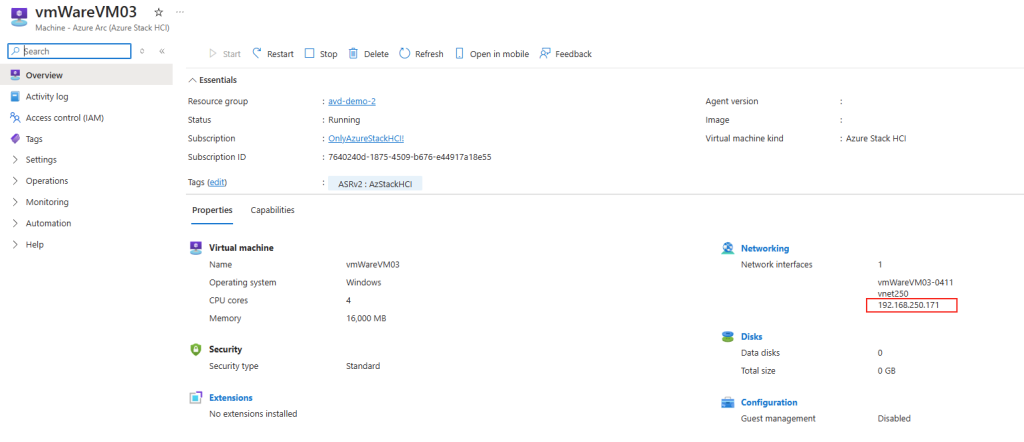Open the Extensions section link
The height and width of the screenshot is (442, 1024).
pos(231,397)
